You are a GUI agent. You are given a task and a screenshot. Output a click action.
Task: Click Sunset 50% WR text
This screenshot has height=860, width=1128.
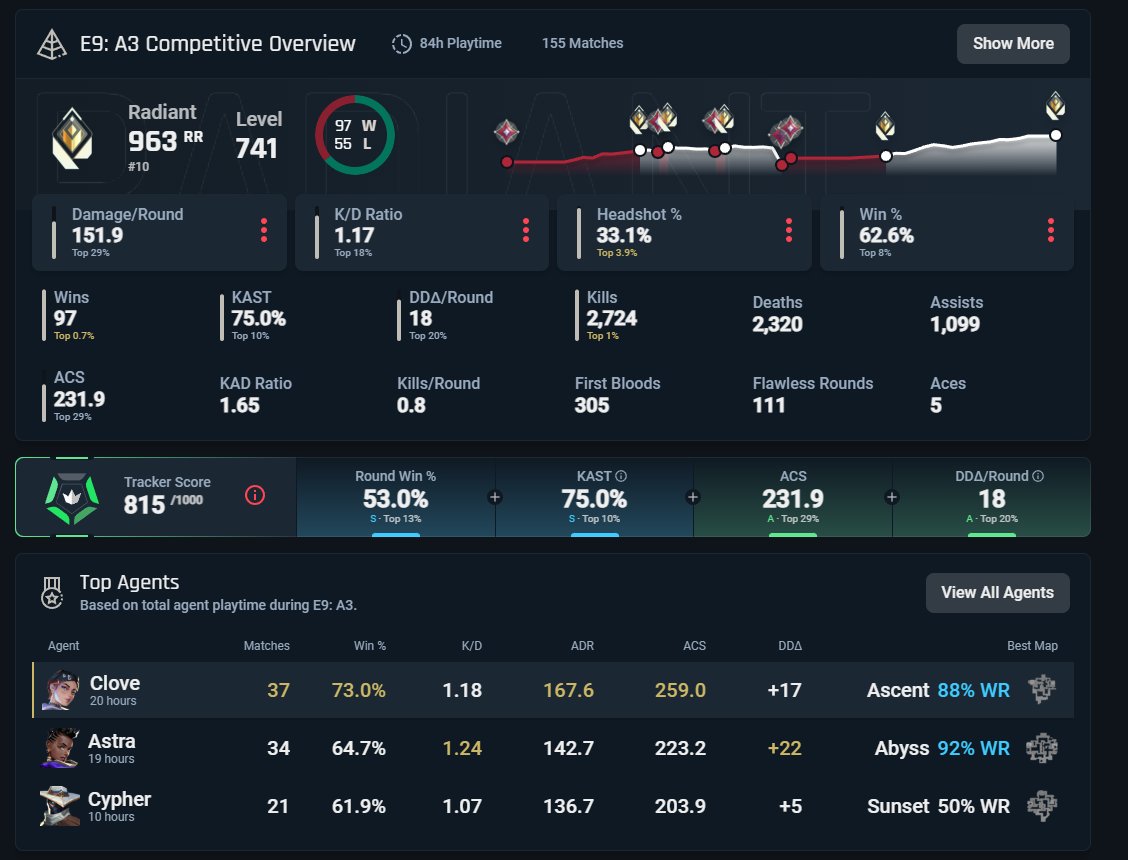pos(938,806)
